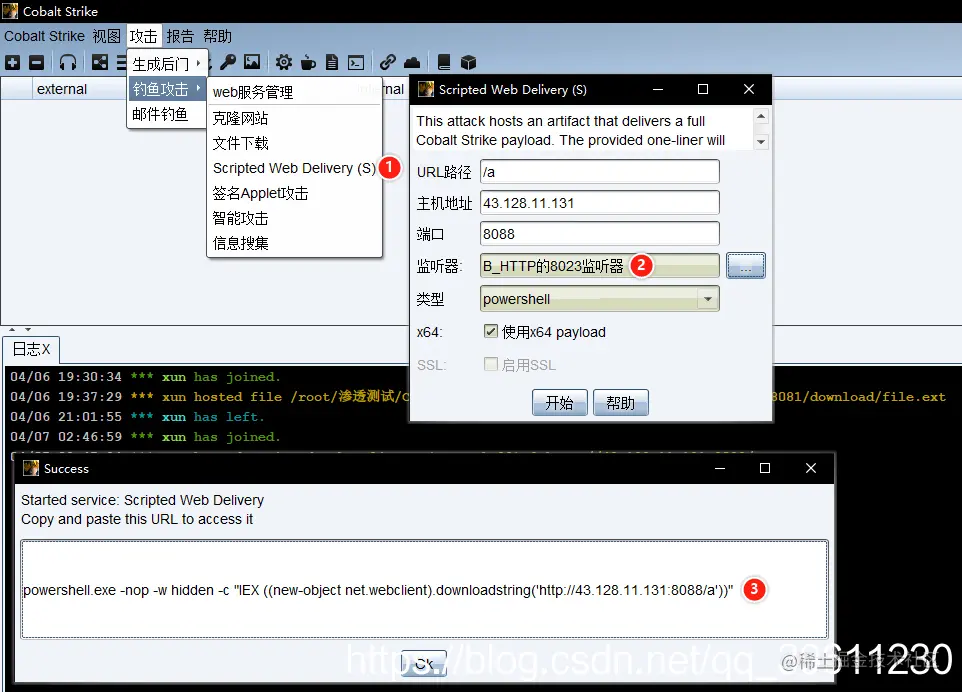Viewport: 962px width, 692px height.
Task: Click the document icon in toolbar
Action: (332, 63)
